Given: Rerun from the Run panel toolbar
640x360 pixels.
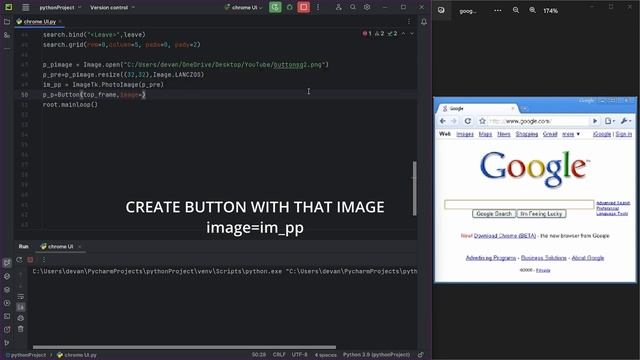Looking at the screenshot, I should (x=19, y=260).
